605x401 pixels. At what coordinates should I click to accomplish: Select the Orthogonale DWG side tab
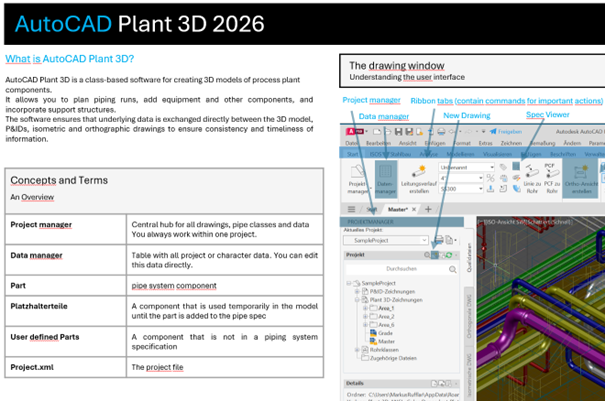469,315
